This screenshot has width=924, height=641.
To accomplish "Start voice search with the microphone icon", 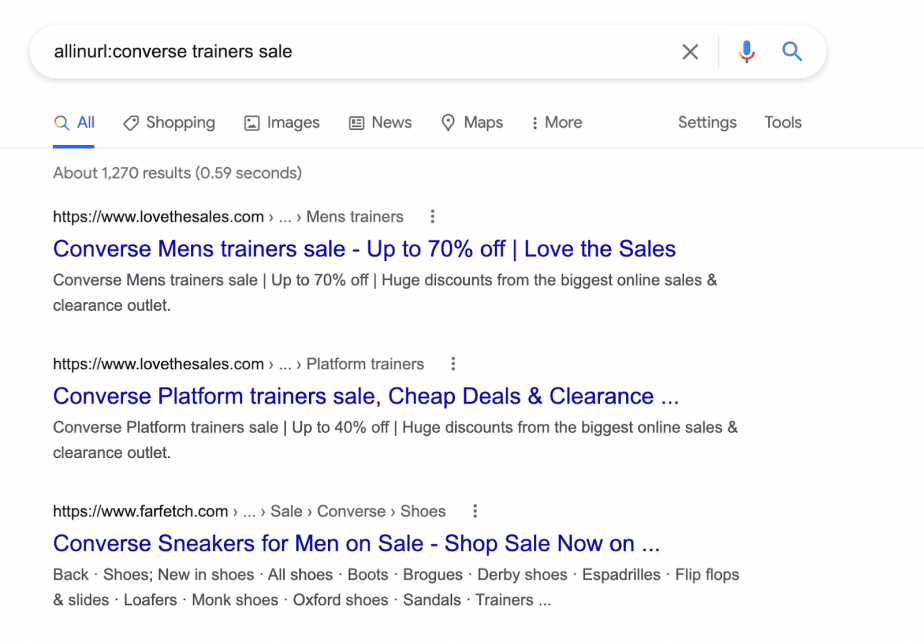I will click(x=746, y=52).
